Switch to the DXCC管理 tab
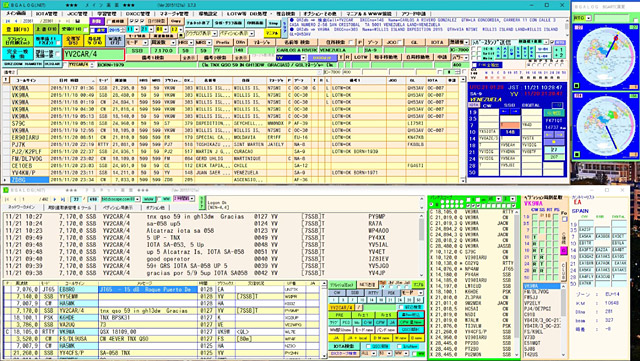This screenshot has width=640, height=361. tap(138, 13)
